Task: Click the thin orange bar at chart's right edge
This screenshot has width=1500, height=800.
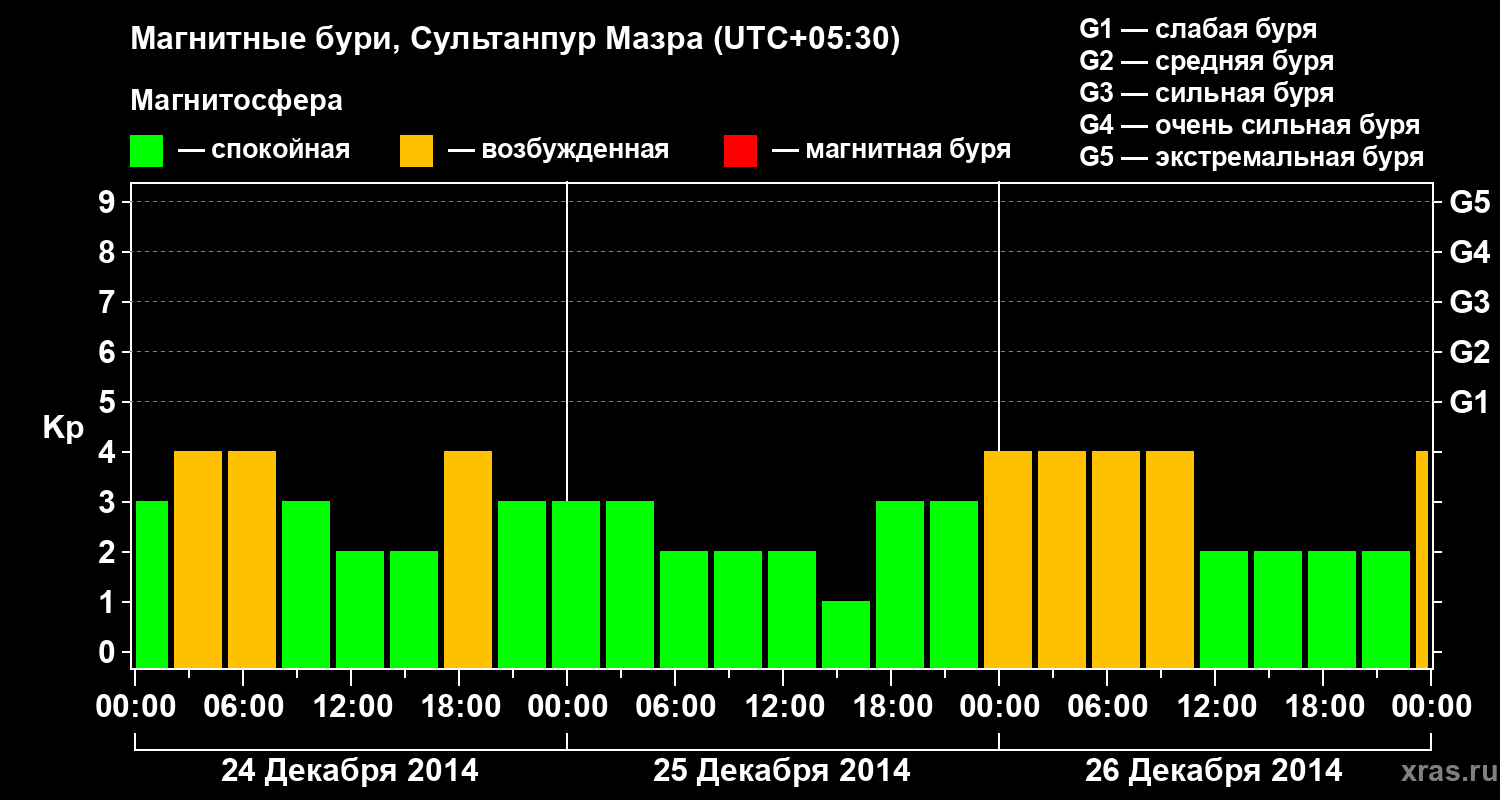Action: point(1422,559)
